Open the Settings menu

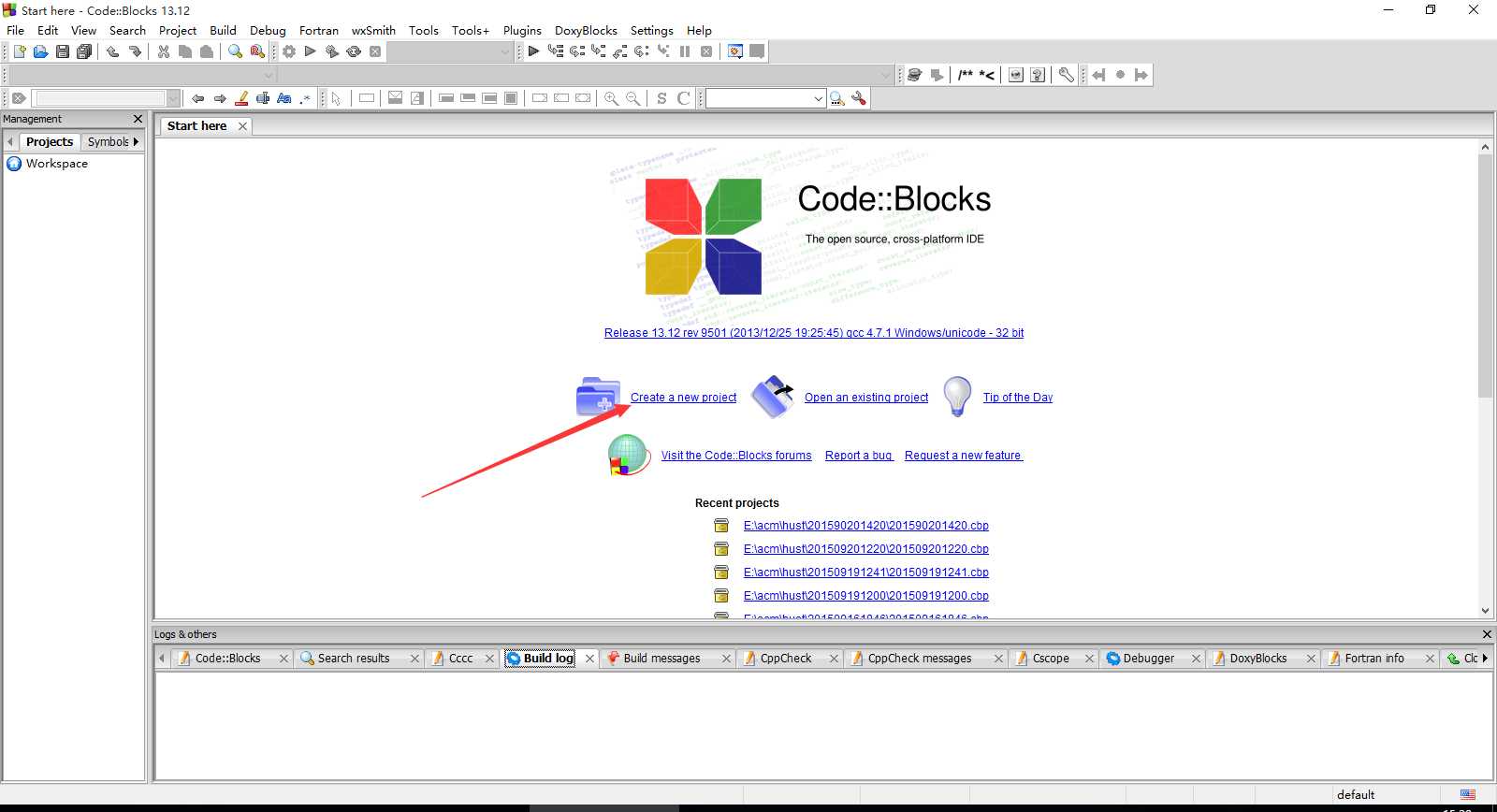[x=651, y=30]
